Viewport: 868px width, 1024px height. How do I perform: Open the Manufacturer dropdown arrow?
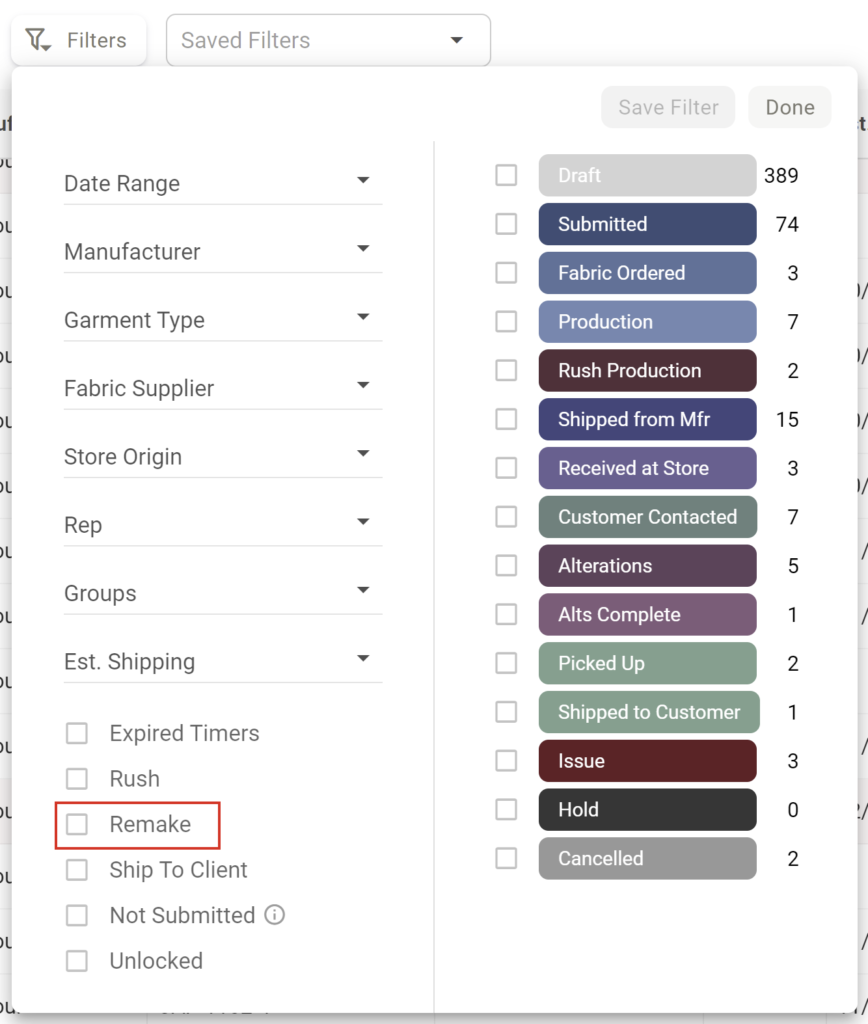click(363, 248)
